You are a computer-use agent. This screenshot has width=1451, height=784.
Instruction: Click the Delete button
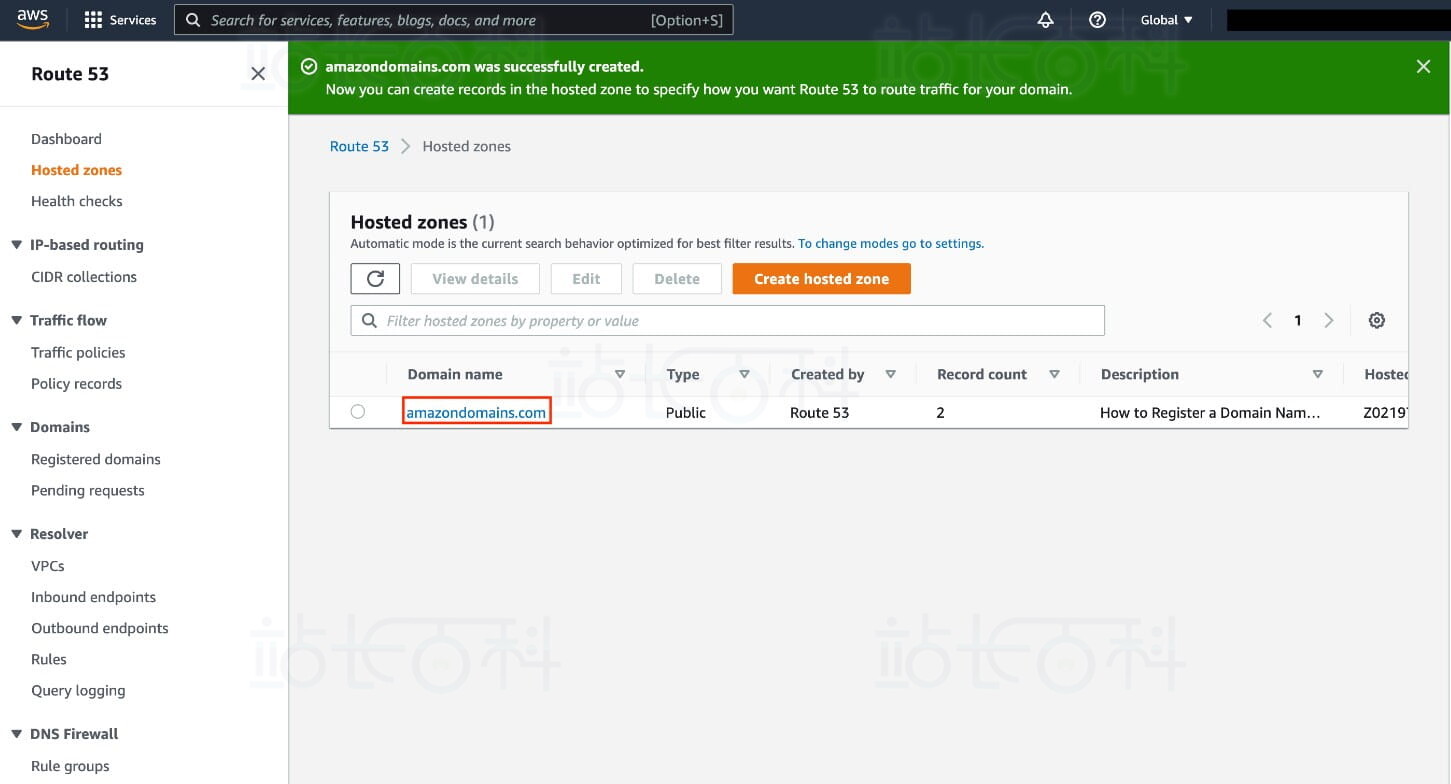click(x=677, y=279)
